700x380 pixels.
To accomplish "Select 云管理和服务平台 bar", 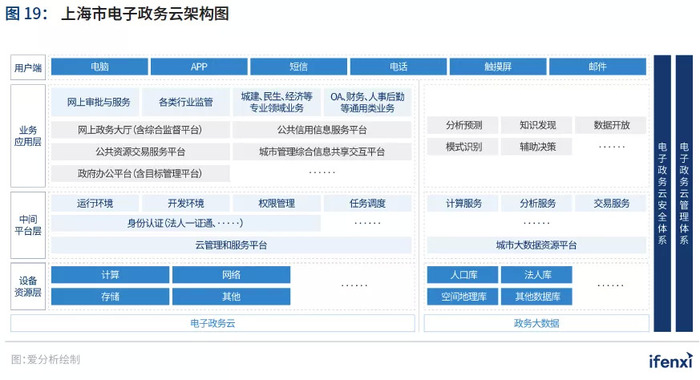I will 231,245.
